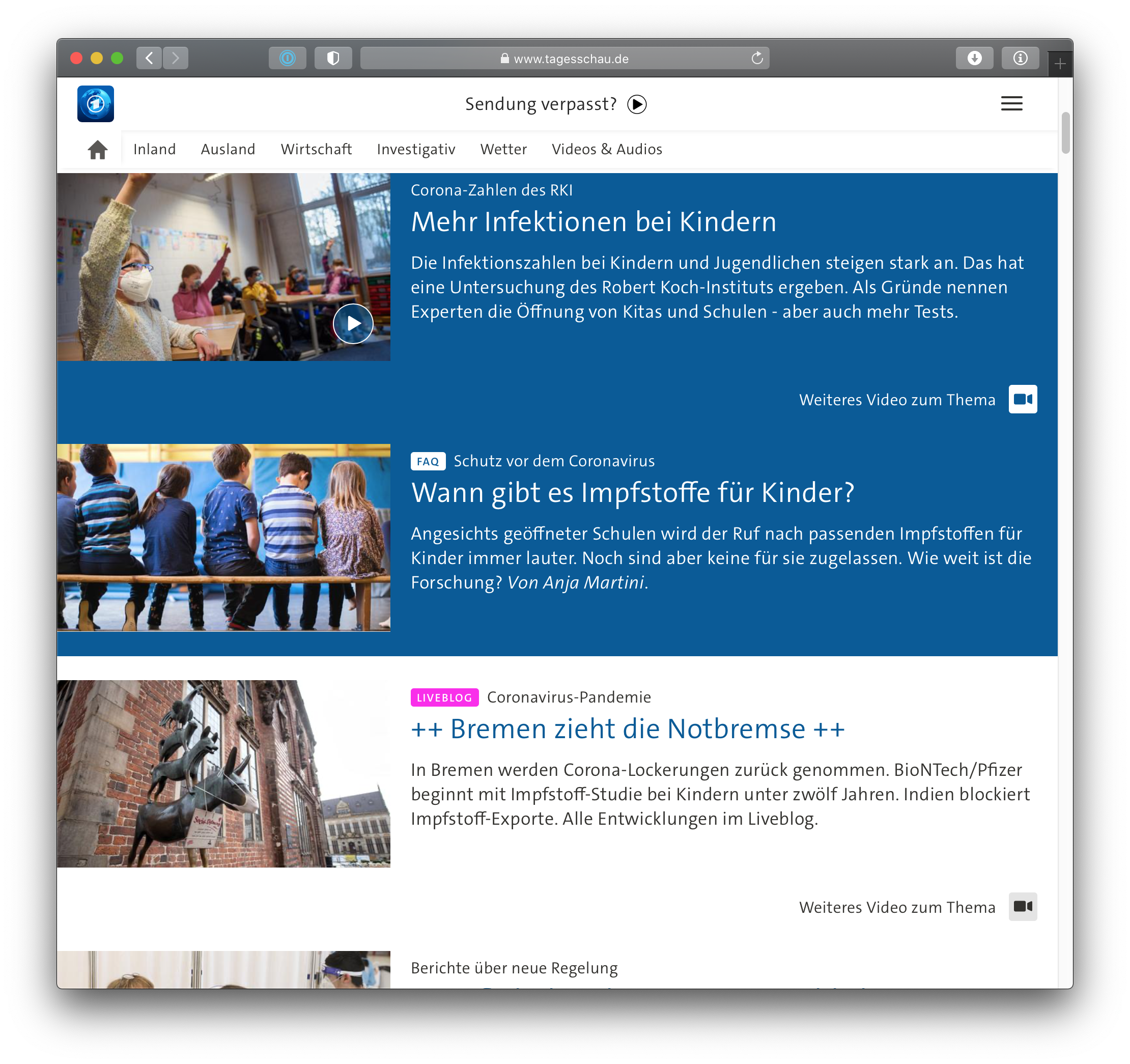Click the Bremen town musicians statue thumbnail

pyautogui.click(x=223, y=774)
